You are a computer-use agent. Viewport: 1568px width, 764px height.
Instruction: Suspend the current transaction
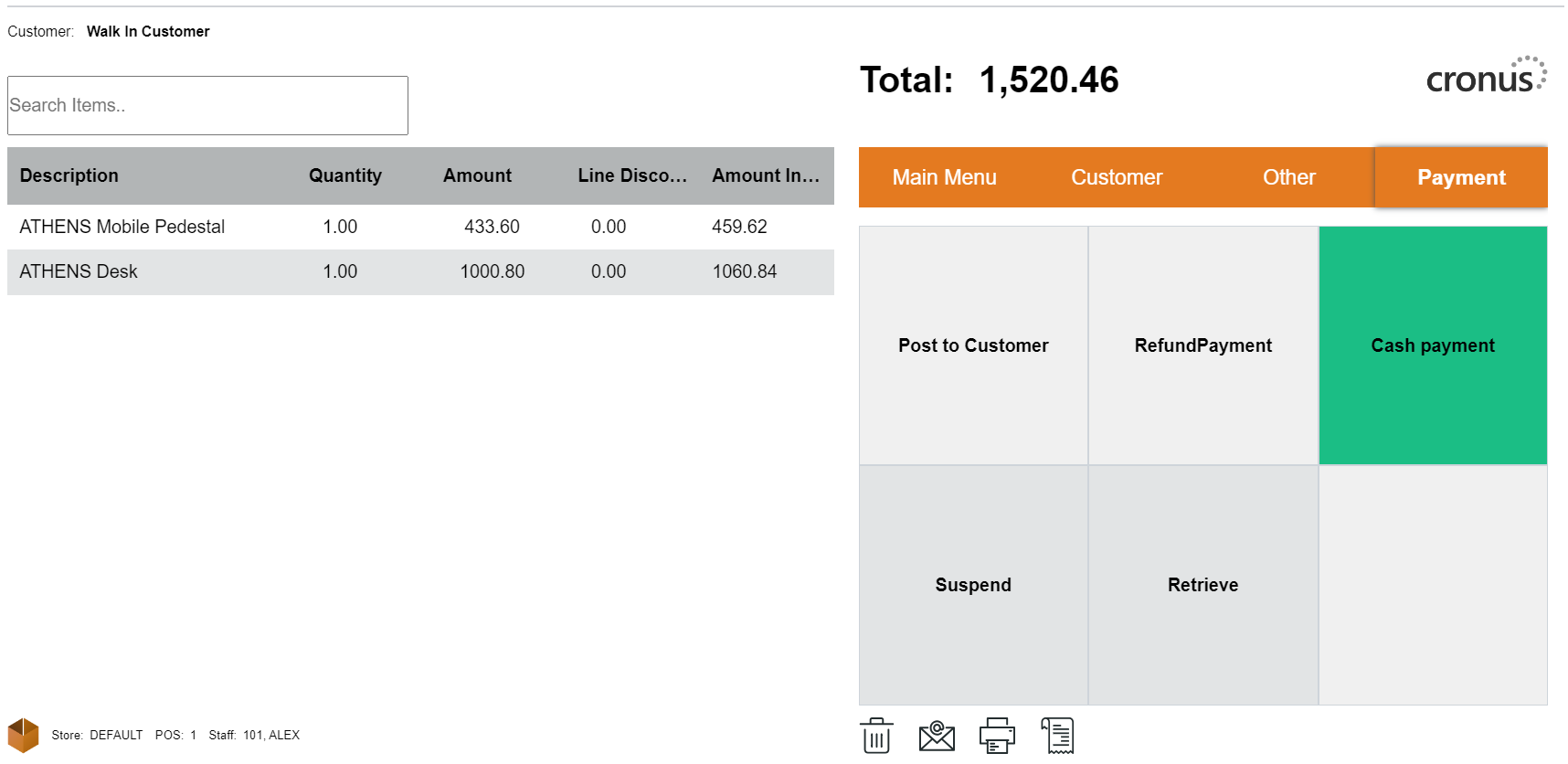pos(973,585)
